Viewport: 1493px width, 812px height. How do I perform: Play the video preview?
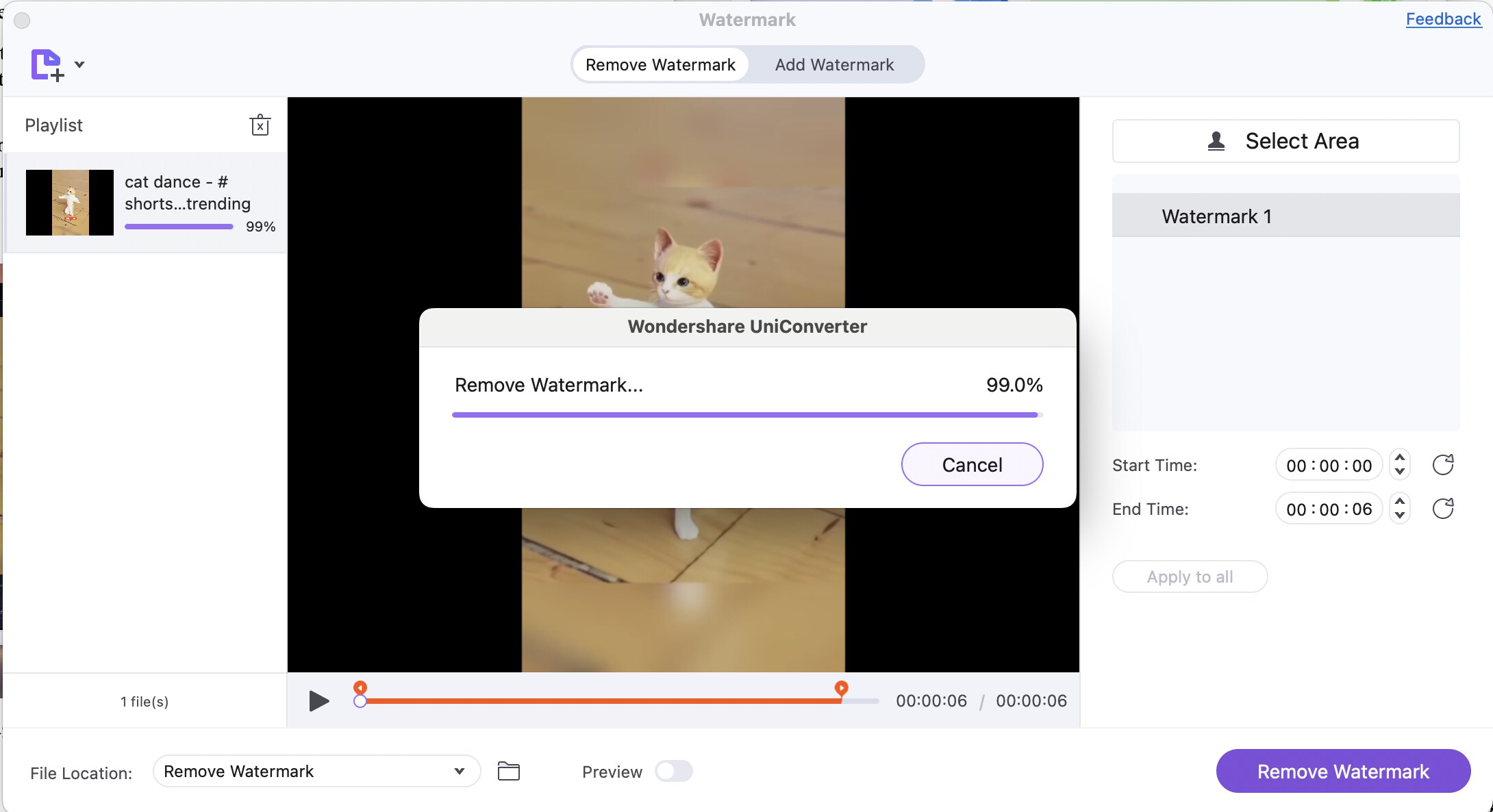coord(318,701)
